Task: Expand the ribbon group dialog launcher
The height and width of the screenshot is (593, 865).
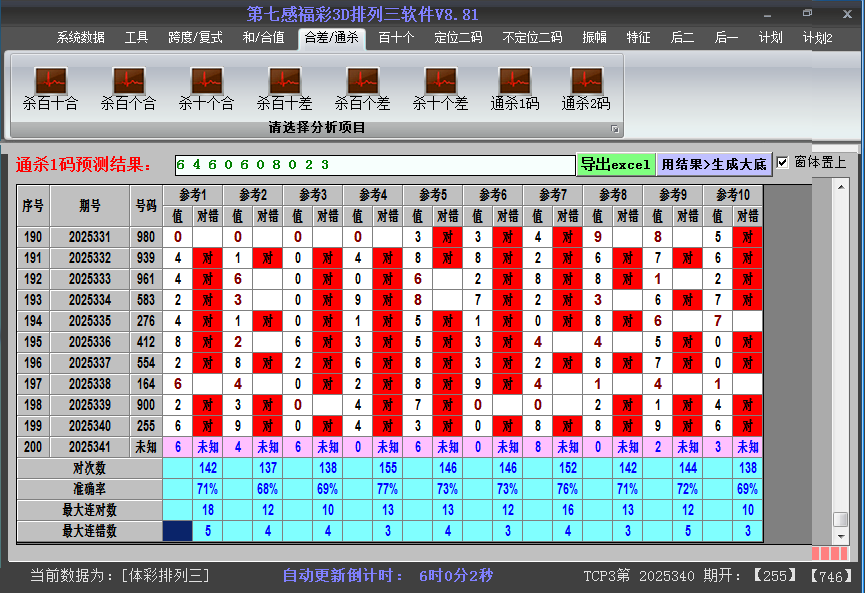Action: 615,129
